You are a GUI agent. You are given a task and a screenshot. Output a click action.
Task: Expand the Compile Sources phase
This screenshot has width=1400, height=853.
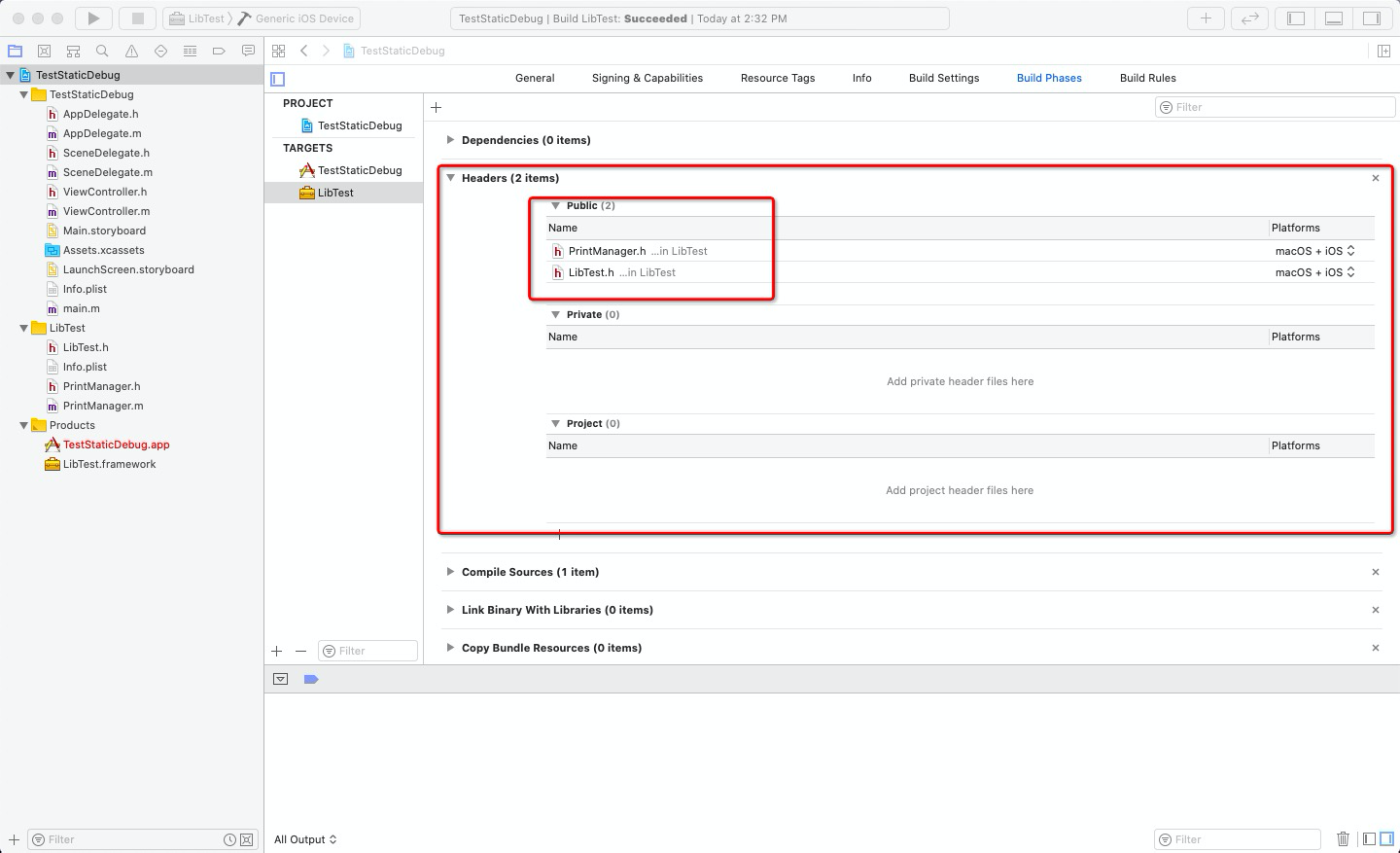click(450, 572)
